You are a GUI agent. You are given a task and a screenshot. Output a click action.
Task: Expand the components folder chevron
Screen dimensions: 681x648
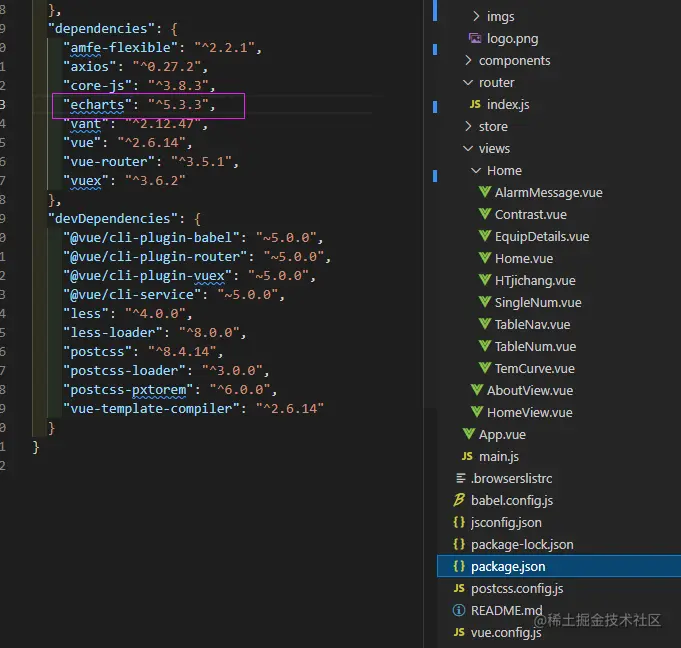tap(468, 60)
